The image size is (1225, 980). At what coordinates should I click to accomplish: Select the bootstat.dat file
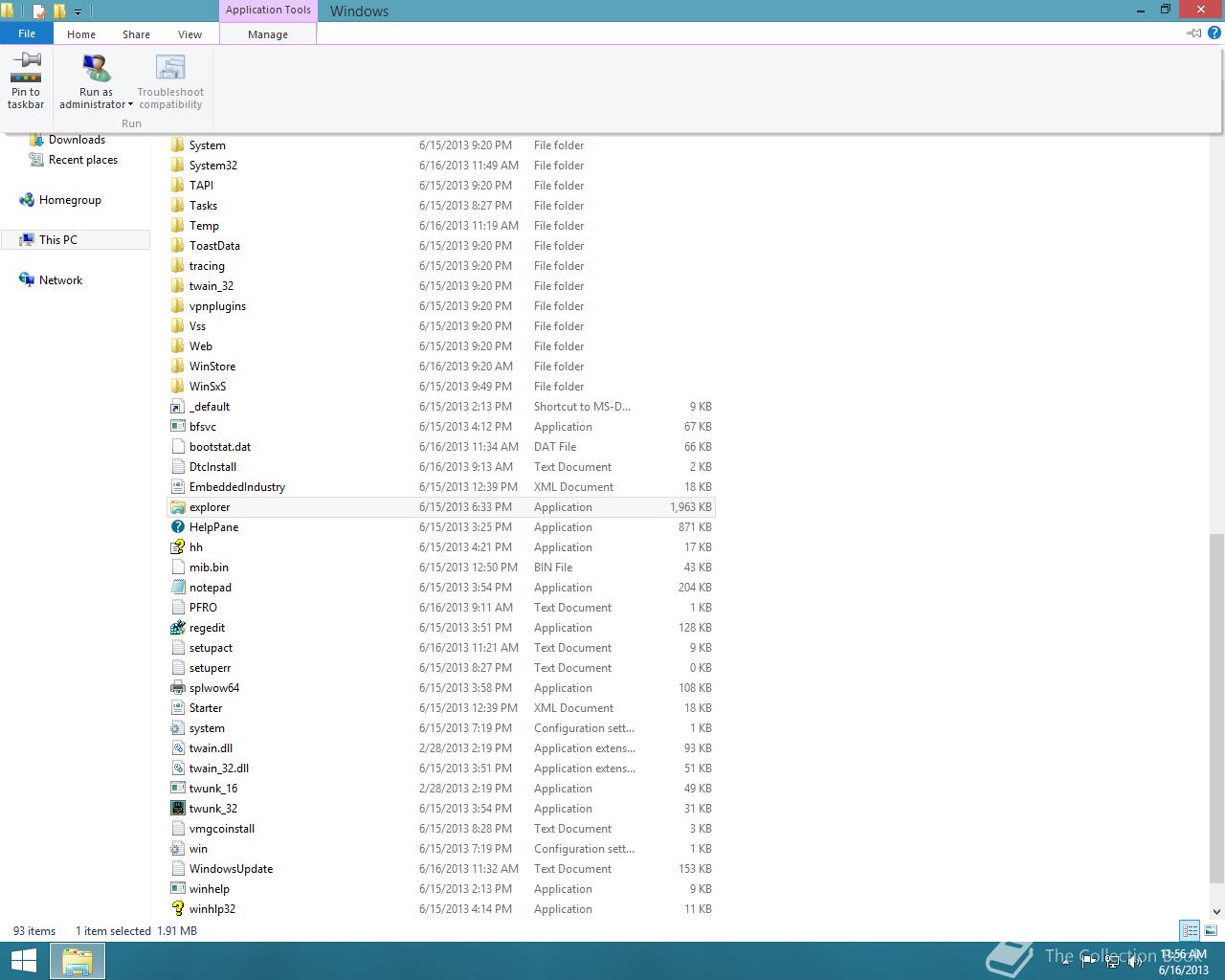click(441, 447)
